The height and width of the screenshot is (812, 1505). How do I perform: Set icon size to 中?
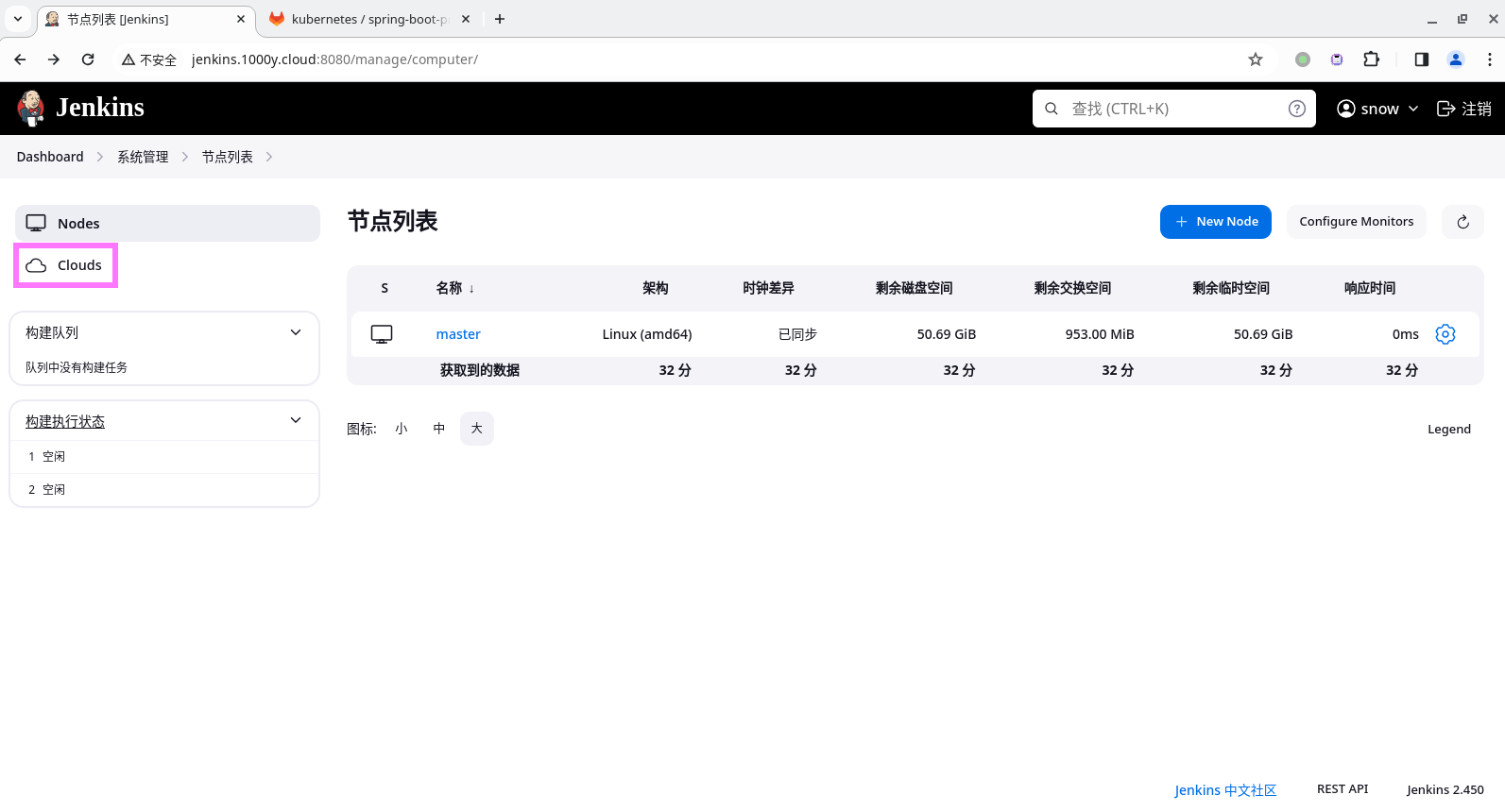(439, 429)
